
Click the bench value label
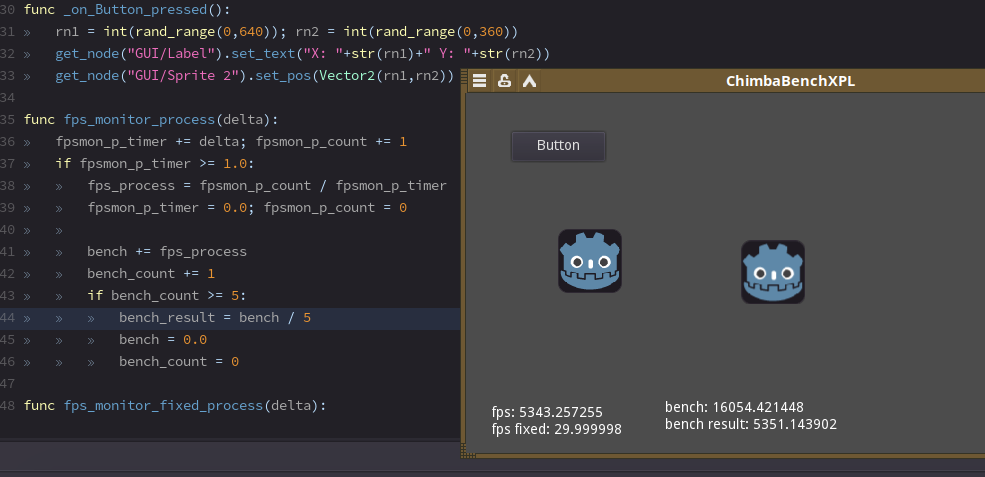734,407
